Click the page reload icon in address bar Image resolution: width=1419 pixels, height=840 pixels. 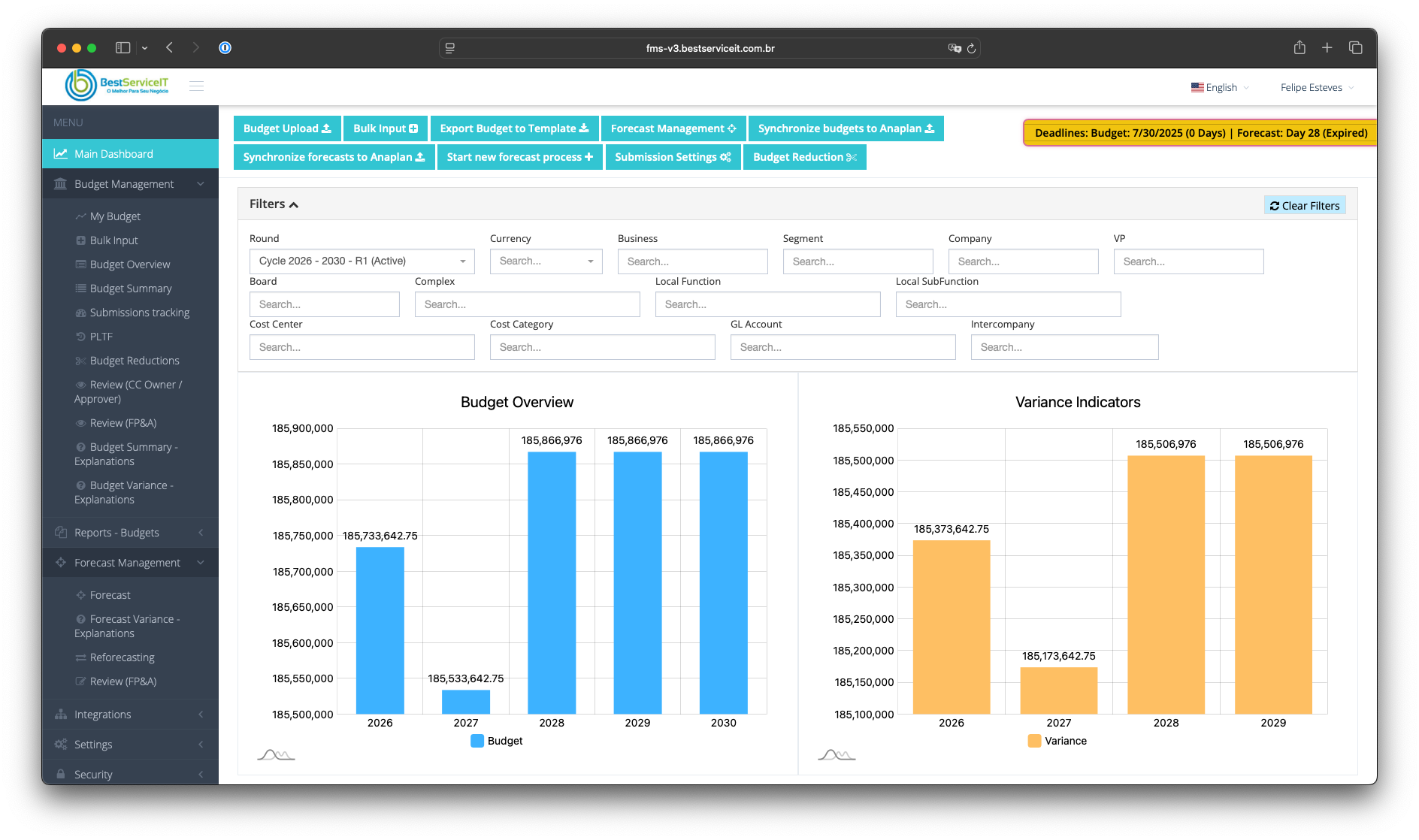(x=971, y=48)
